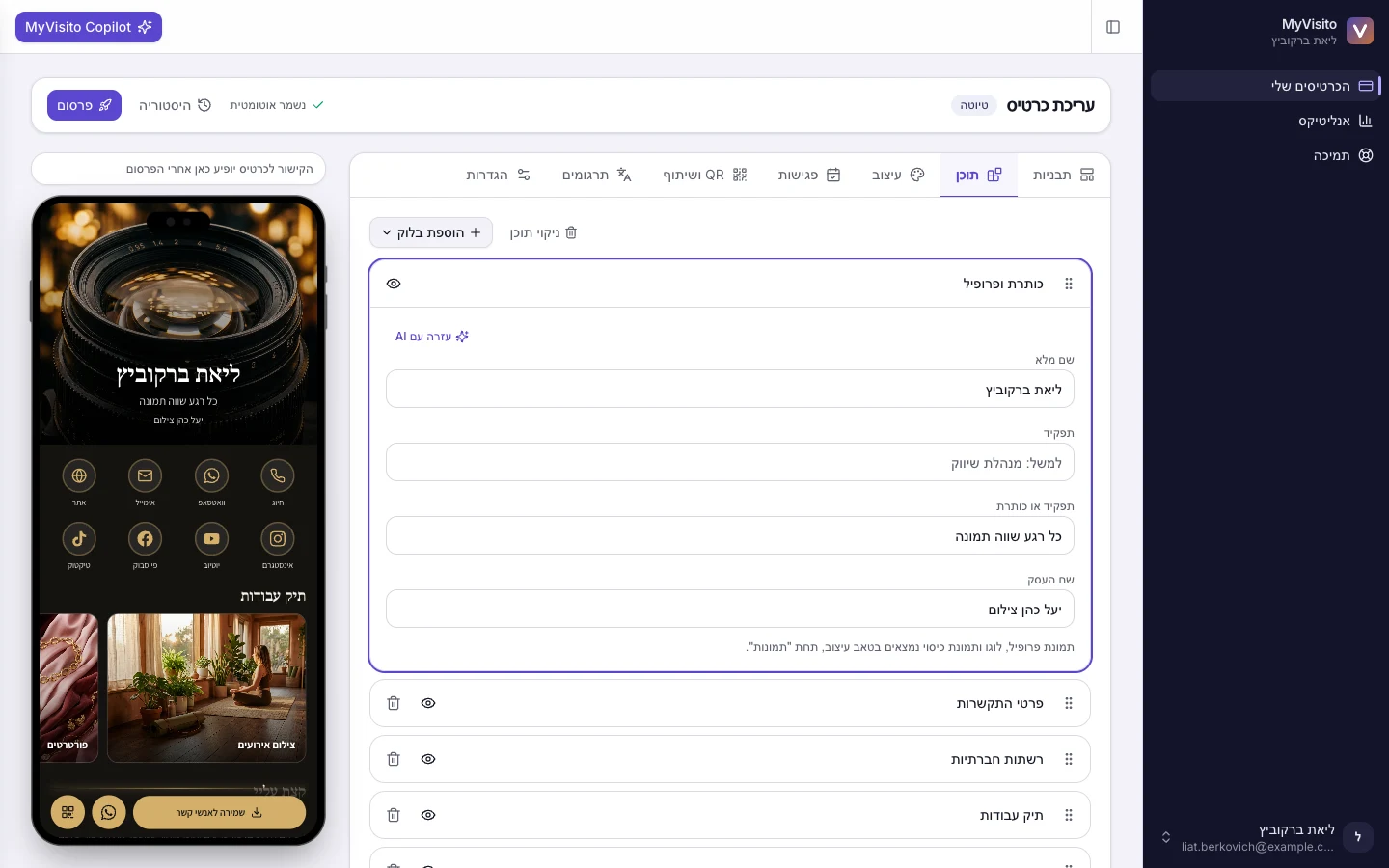Open the QR ושיתוף tab
The height and width of the screenshot is (868, 1389).
coord(705,175)
